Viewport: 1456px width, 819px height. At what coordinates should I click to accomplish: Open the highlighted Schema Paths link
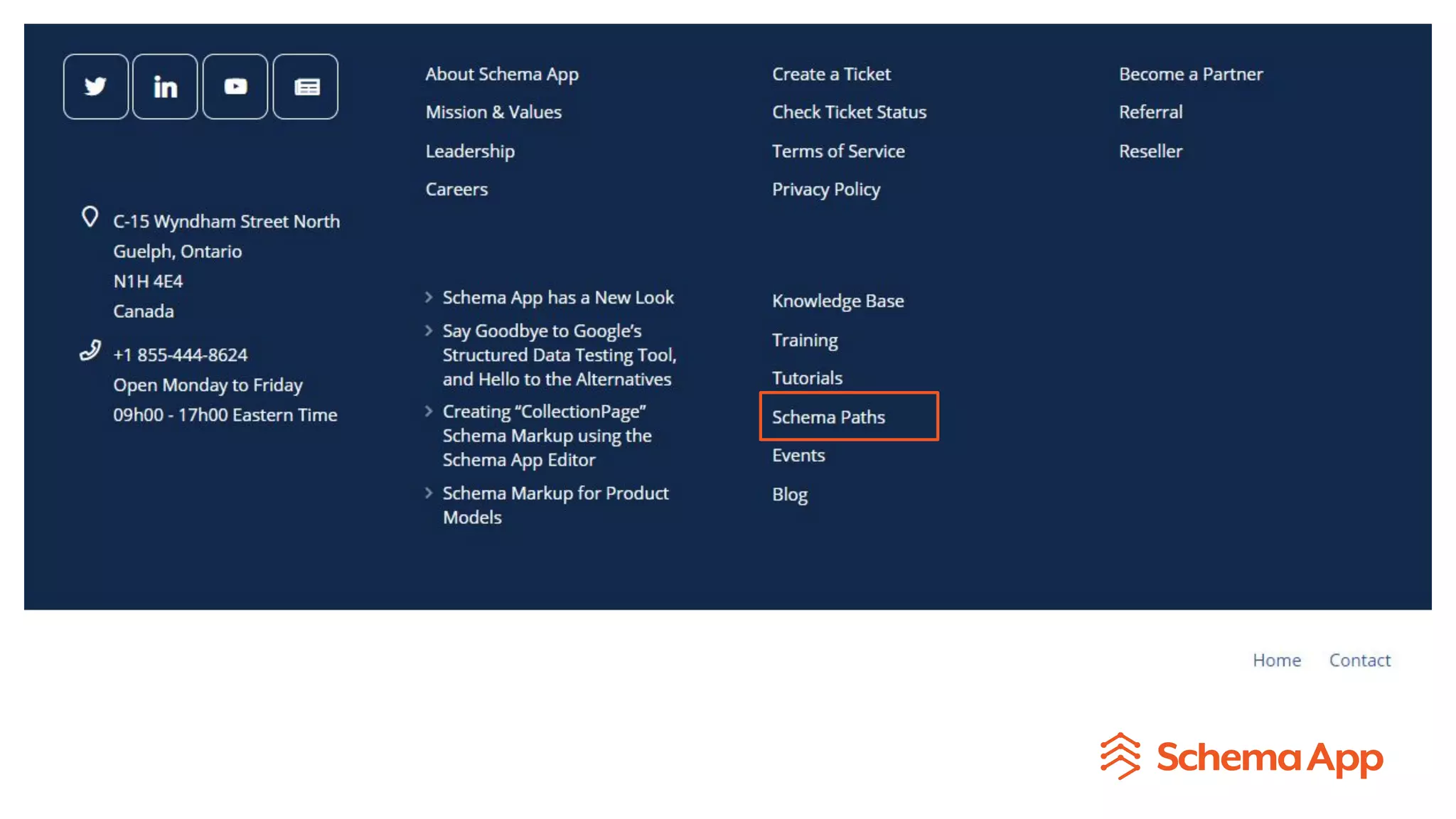click(x=828, y=417)
